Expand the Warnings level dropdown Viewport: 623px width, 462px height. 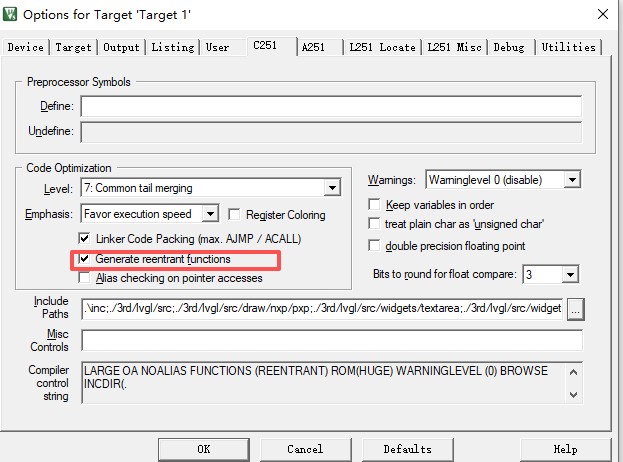571,180
